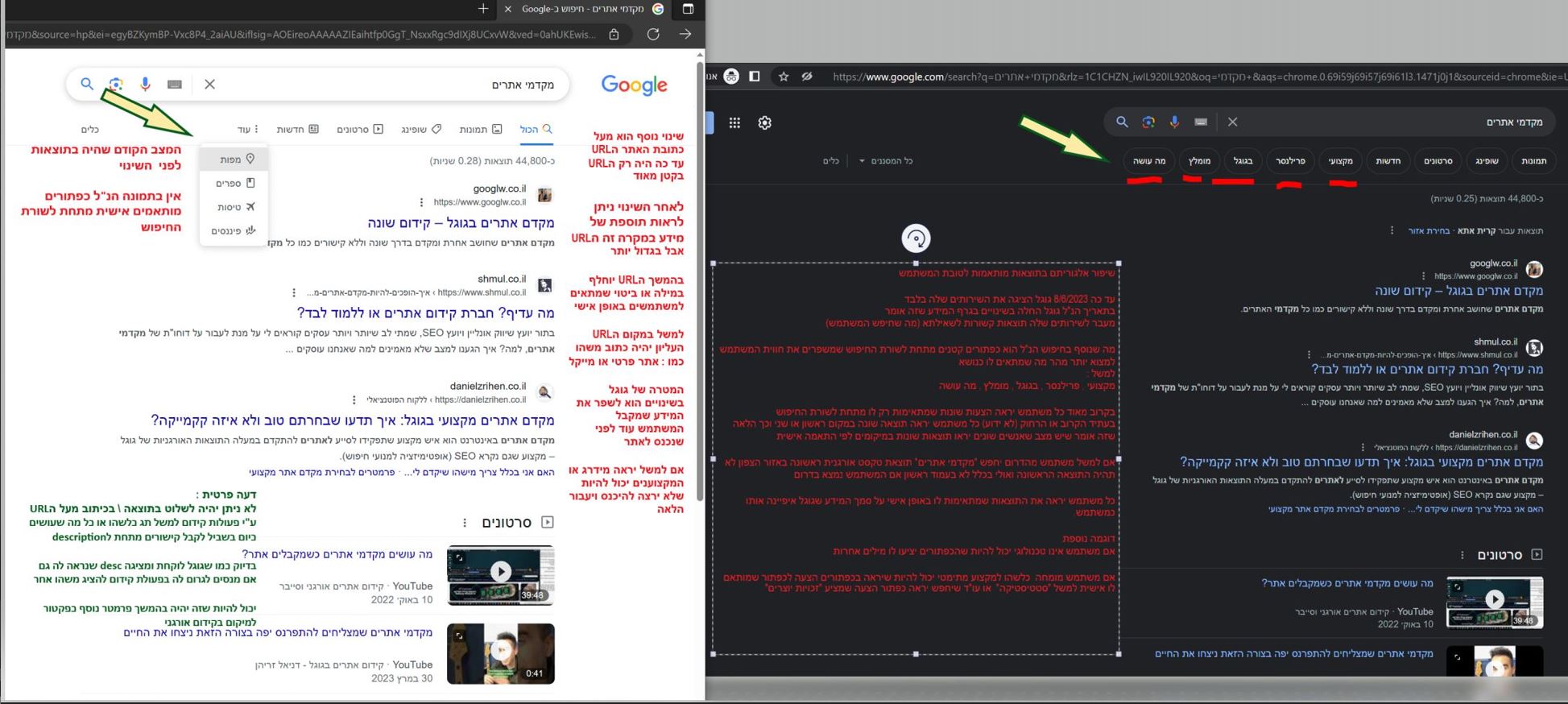Open the כל המסננים filters dropdown in the dark window

pos(884,161)
